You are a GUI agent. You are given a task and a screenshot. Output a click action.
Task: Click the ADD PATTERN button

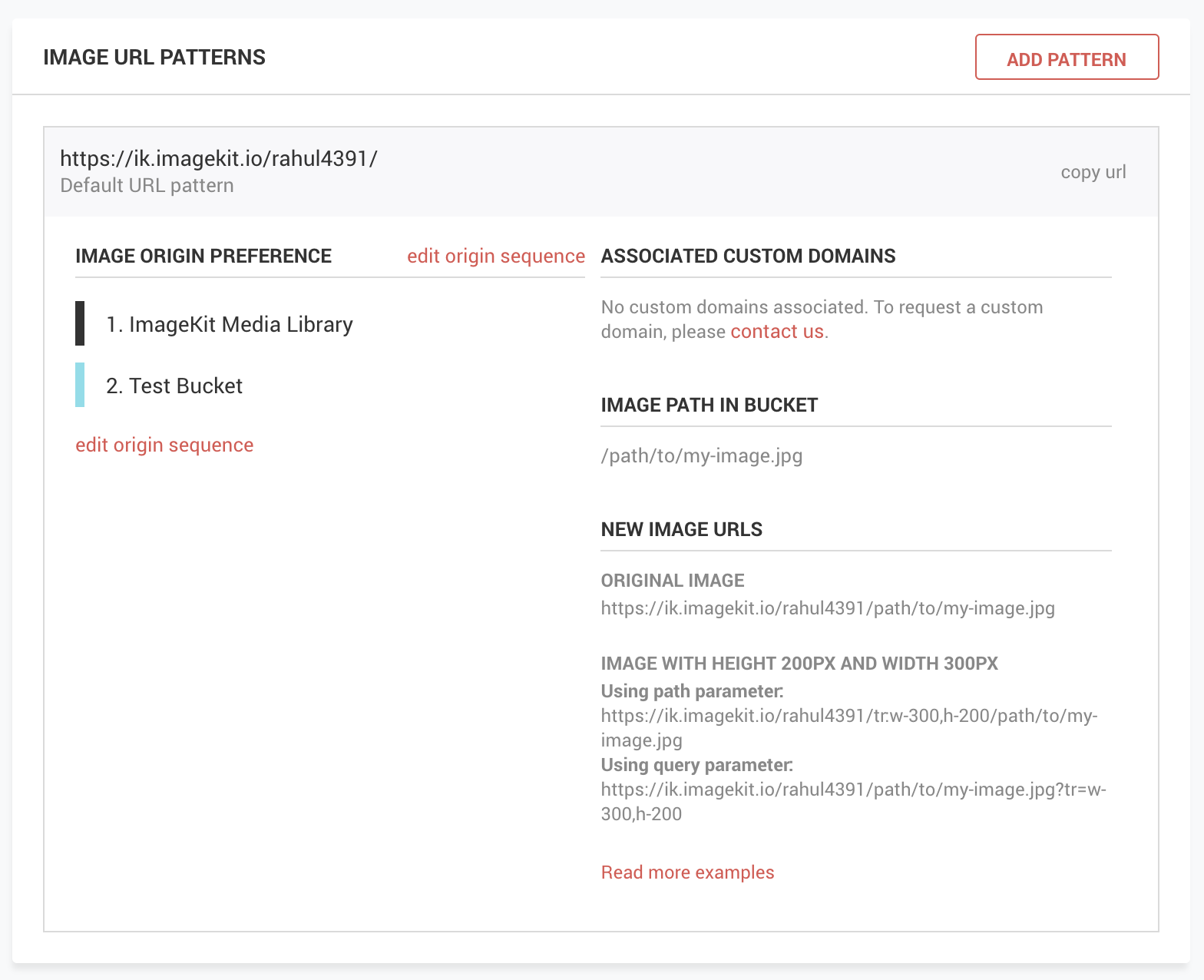1067,57
